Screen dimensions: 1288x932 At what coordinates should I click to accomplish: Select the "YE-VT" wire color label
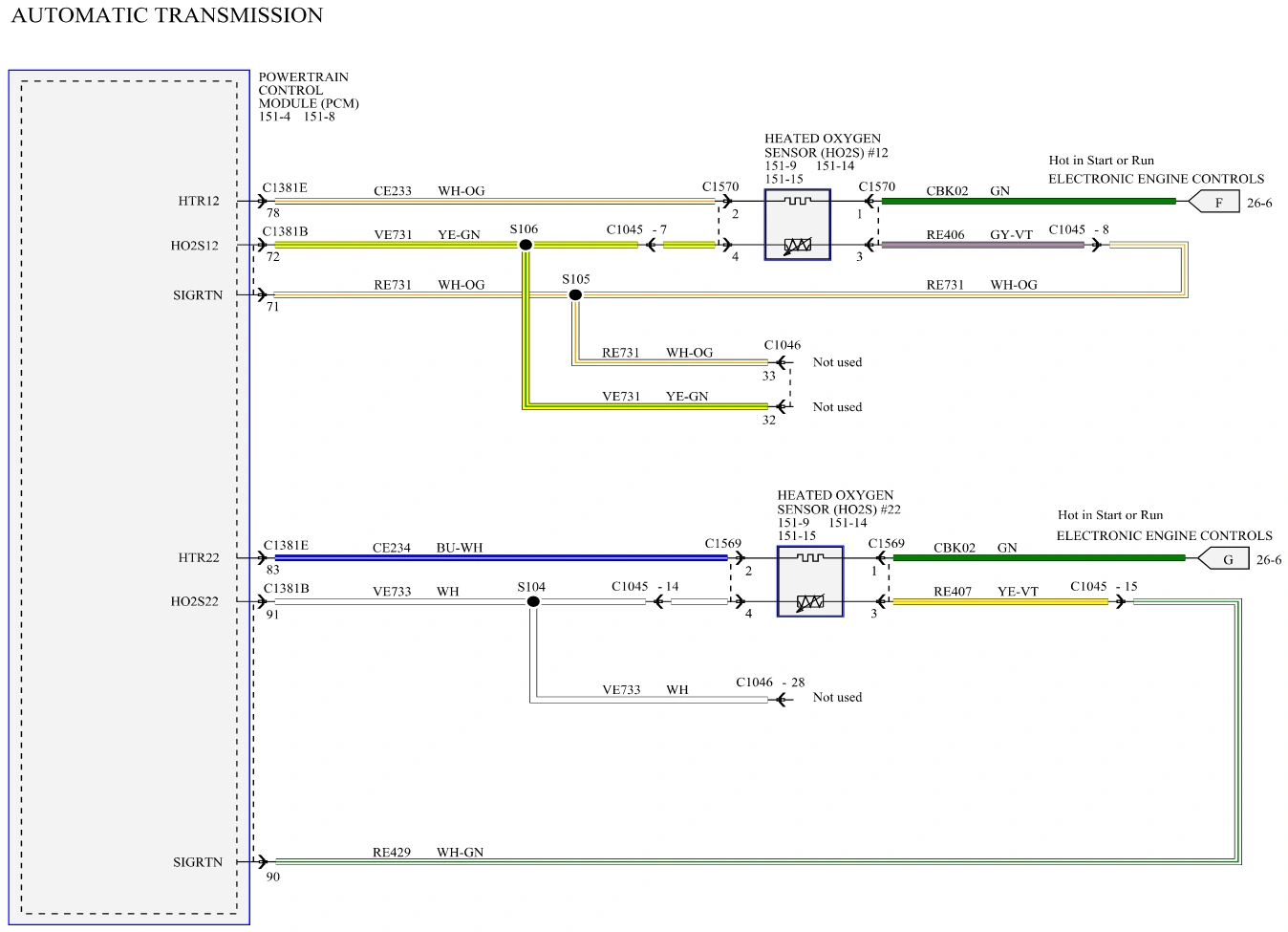(x=1018, y=592)
